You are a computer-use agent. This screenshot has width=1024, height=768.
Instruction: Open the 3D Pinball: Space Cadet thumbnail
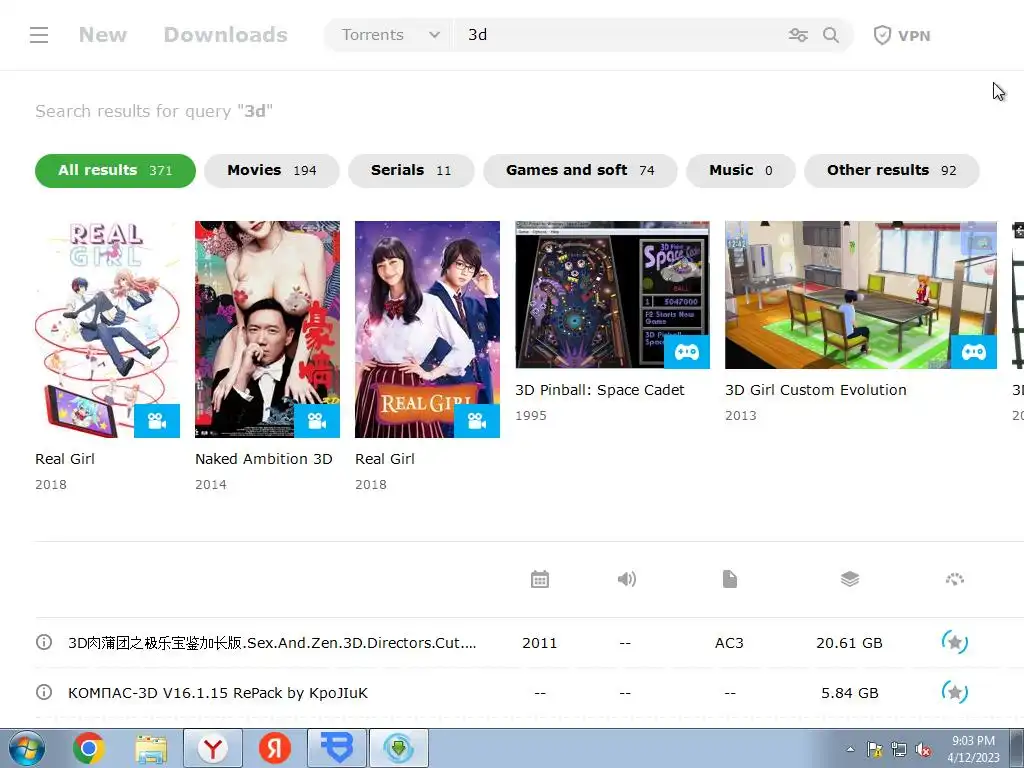pyautogui.click(x=613, y=295)
